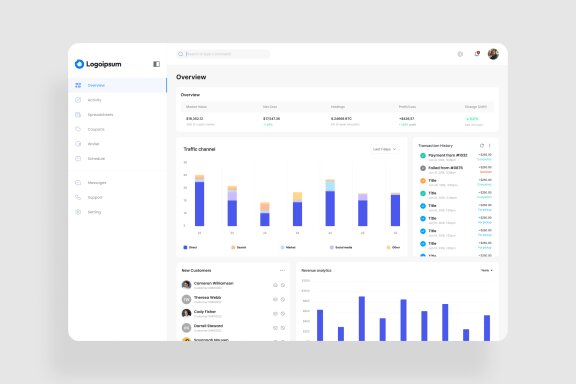Open the Setting sidebar menu item
The height and width of the screenshot is (384, 576).
(118, 212)
